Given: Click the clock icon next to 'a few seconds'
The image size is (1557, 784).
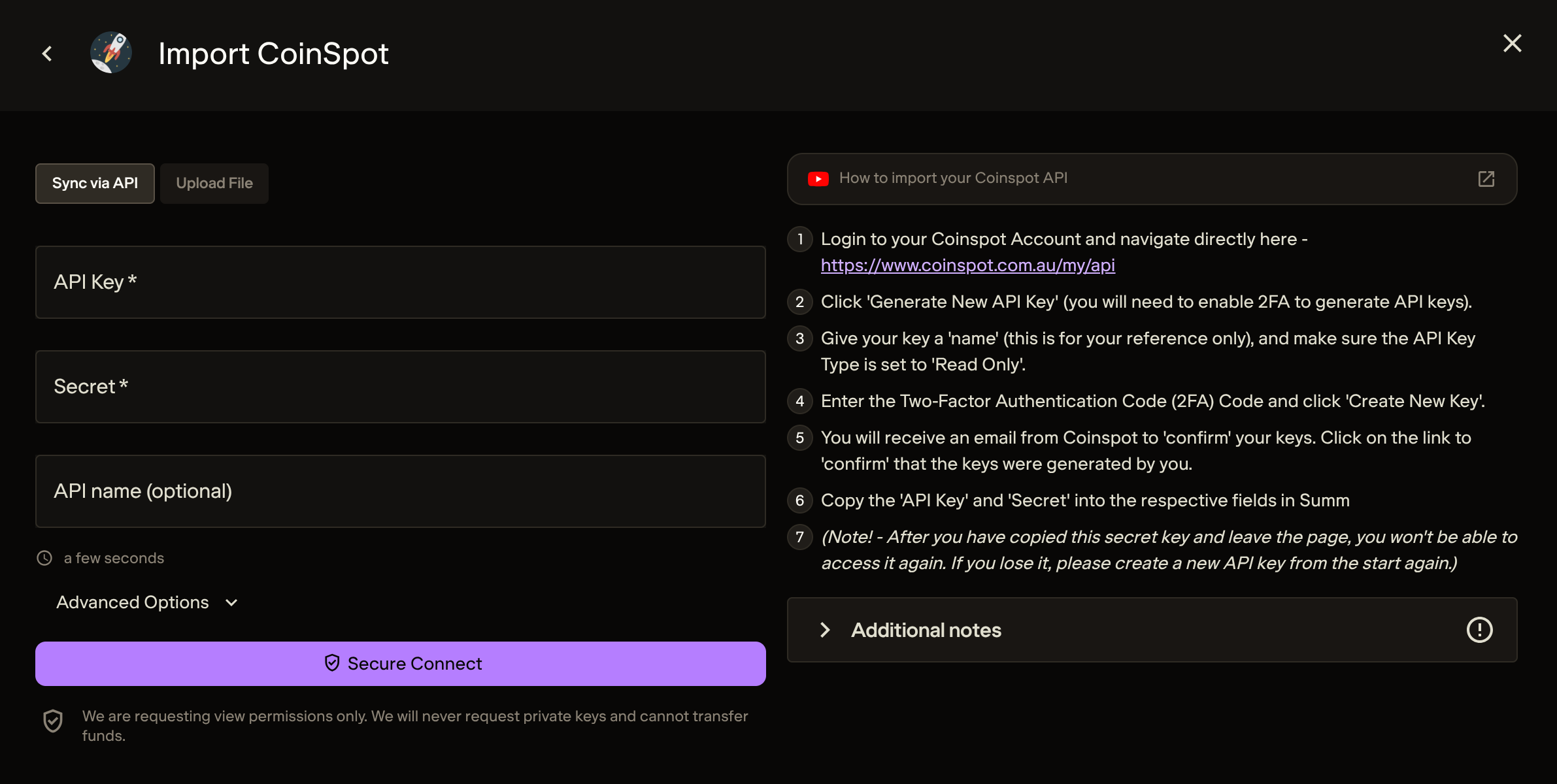Looking at the screenshot, I should point(44,558).
